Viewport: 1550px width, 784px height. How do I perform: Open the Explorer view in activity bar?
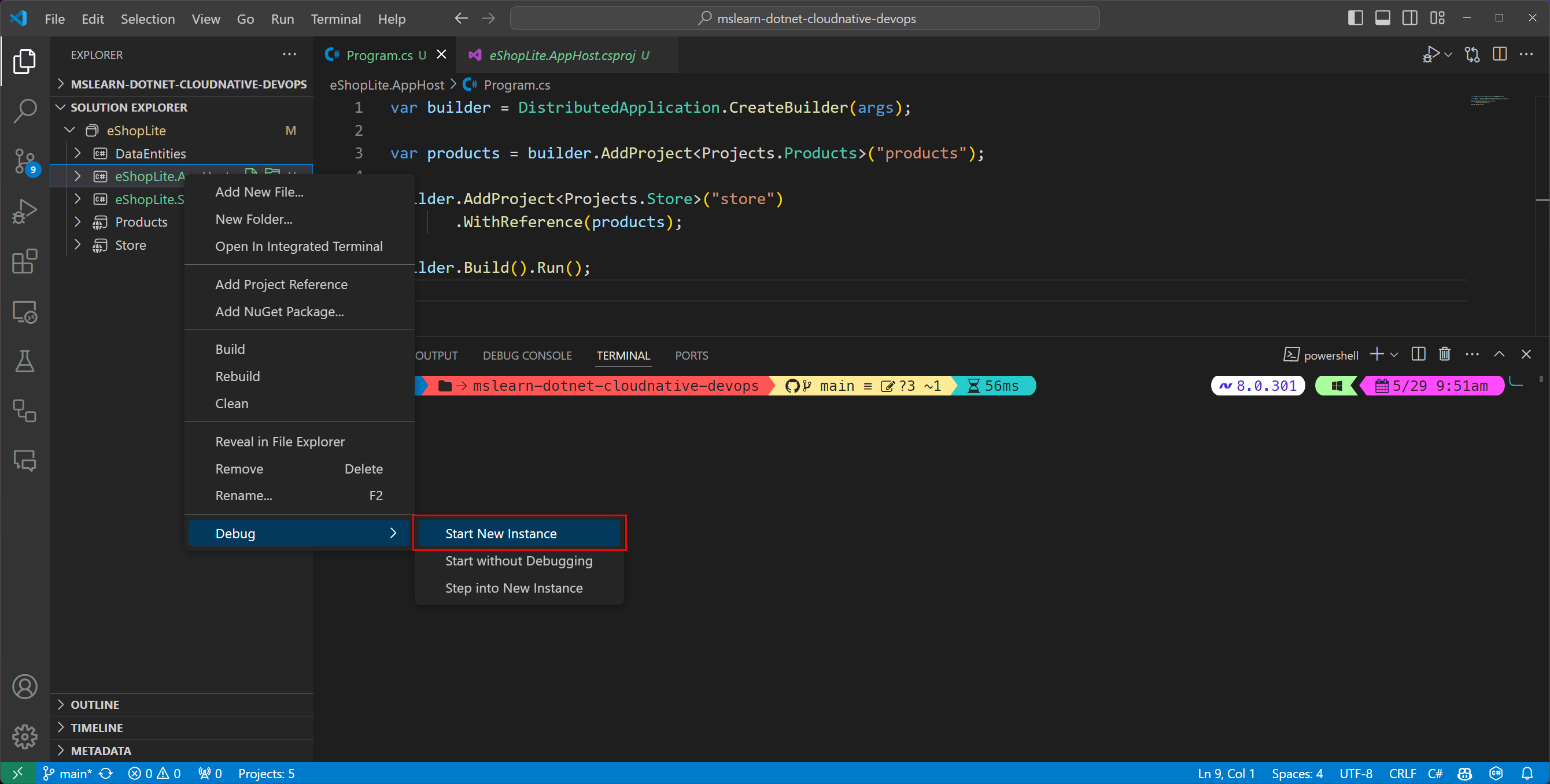tap(25, 61)
